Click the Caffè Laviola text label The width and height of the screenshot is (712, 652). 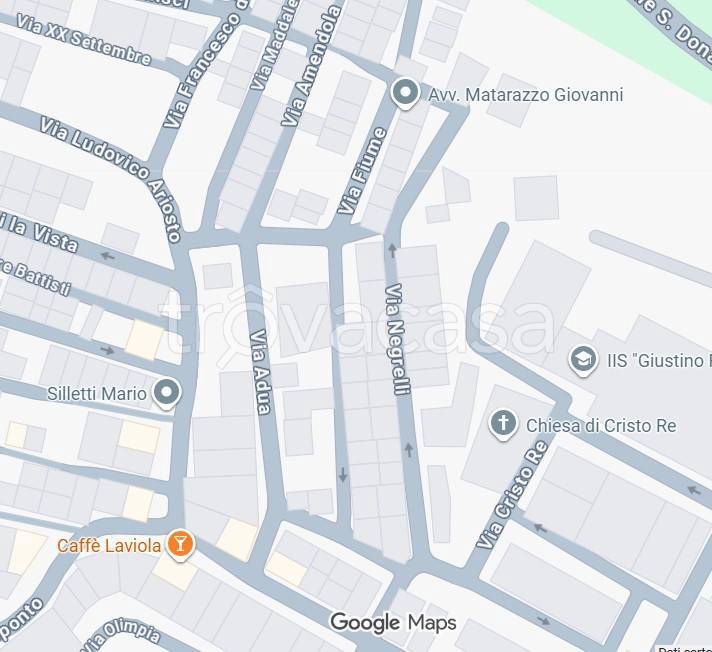(109, 545)
